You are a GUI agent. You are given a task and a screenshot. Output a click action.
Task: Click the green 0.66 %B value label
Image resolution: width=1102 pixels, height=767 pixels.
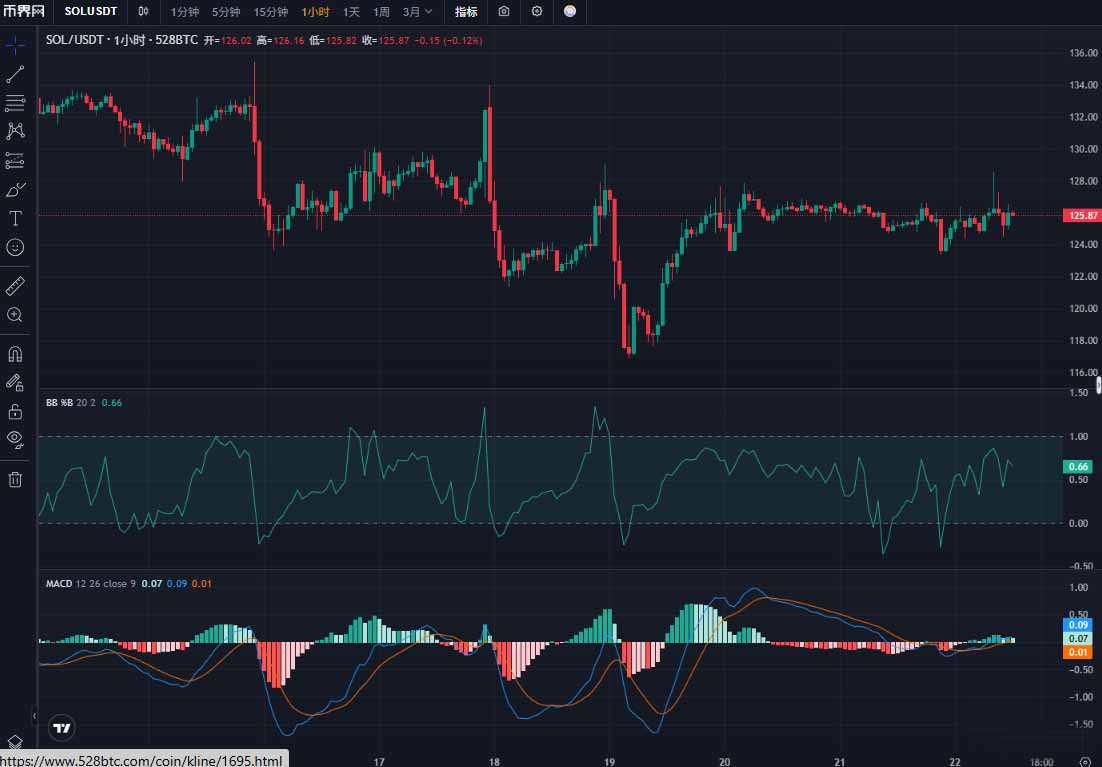click(1078, 467)
